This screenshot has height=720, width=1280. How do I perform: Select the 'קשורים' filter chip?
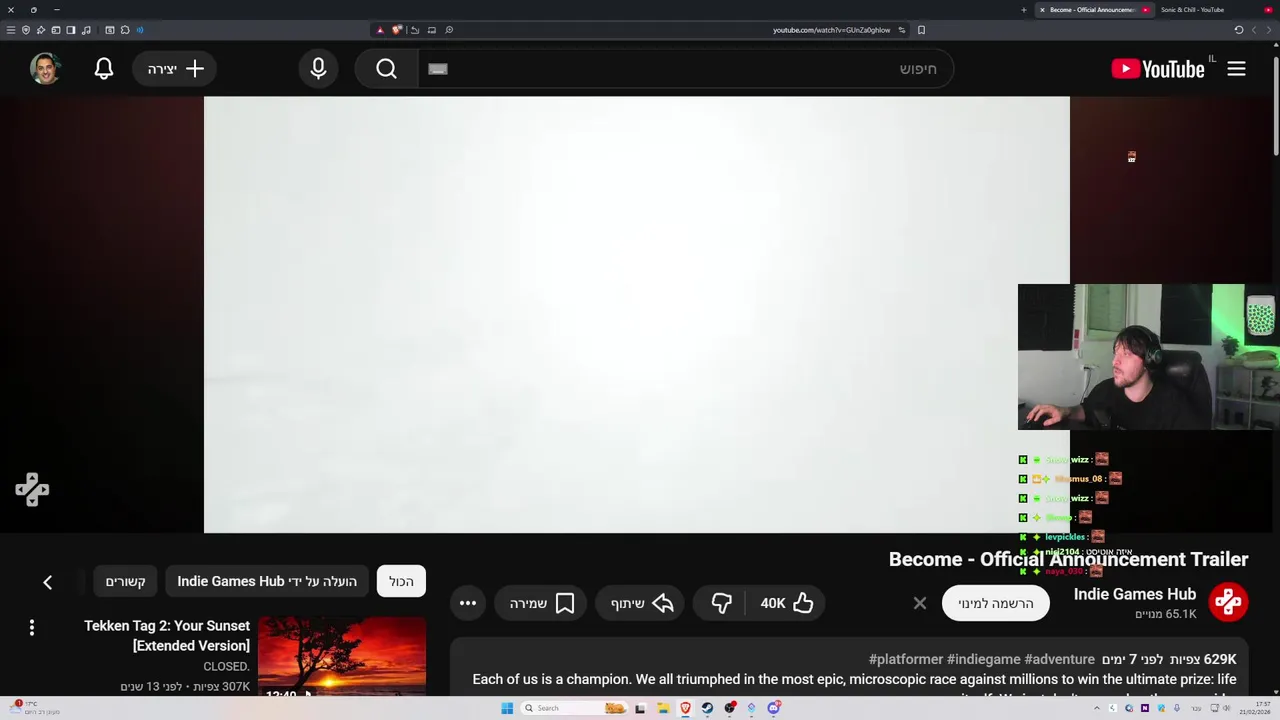[126, 581]
